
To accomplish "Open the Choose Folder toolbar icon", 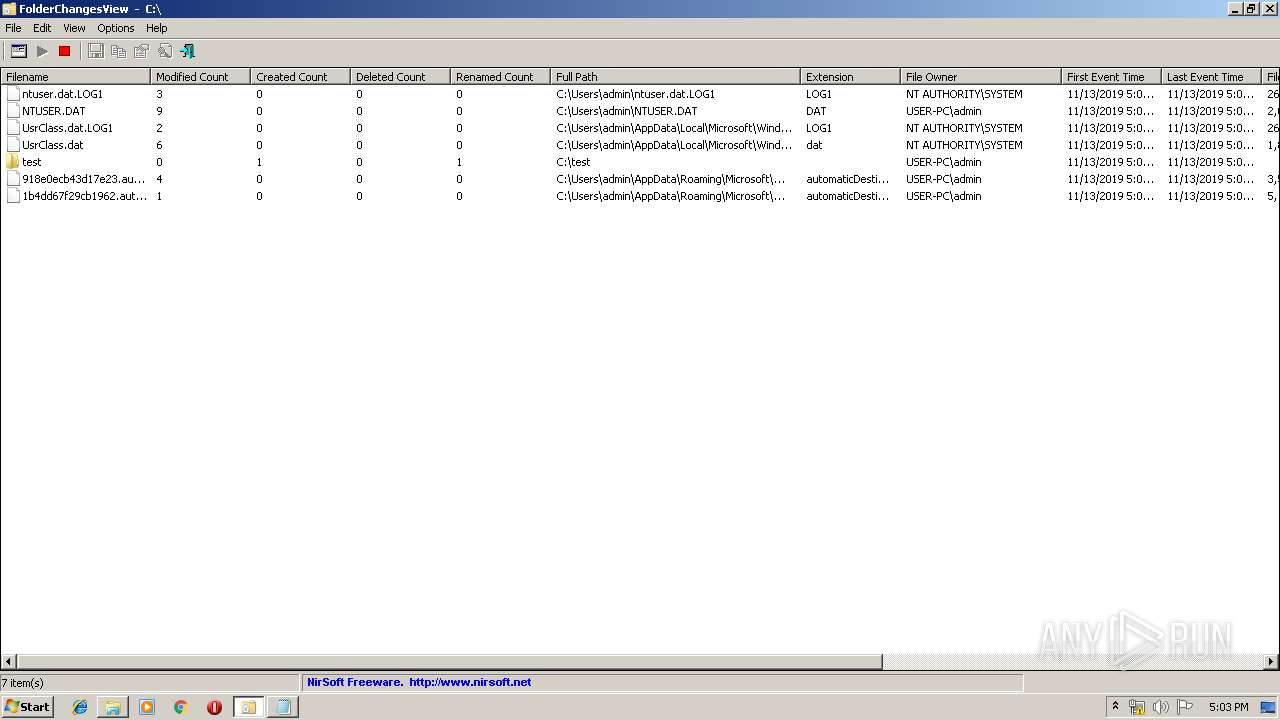I will [x=18, y=51].
